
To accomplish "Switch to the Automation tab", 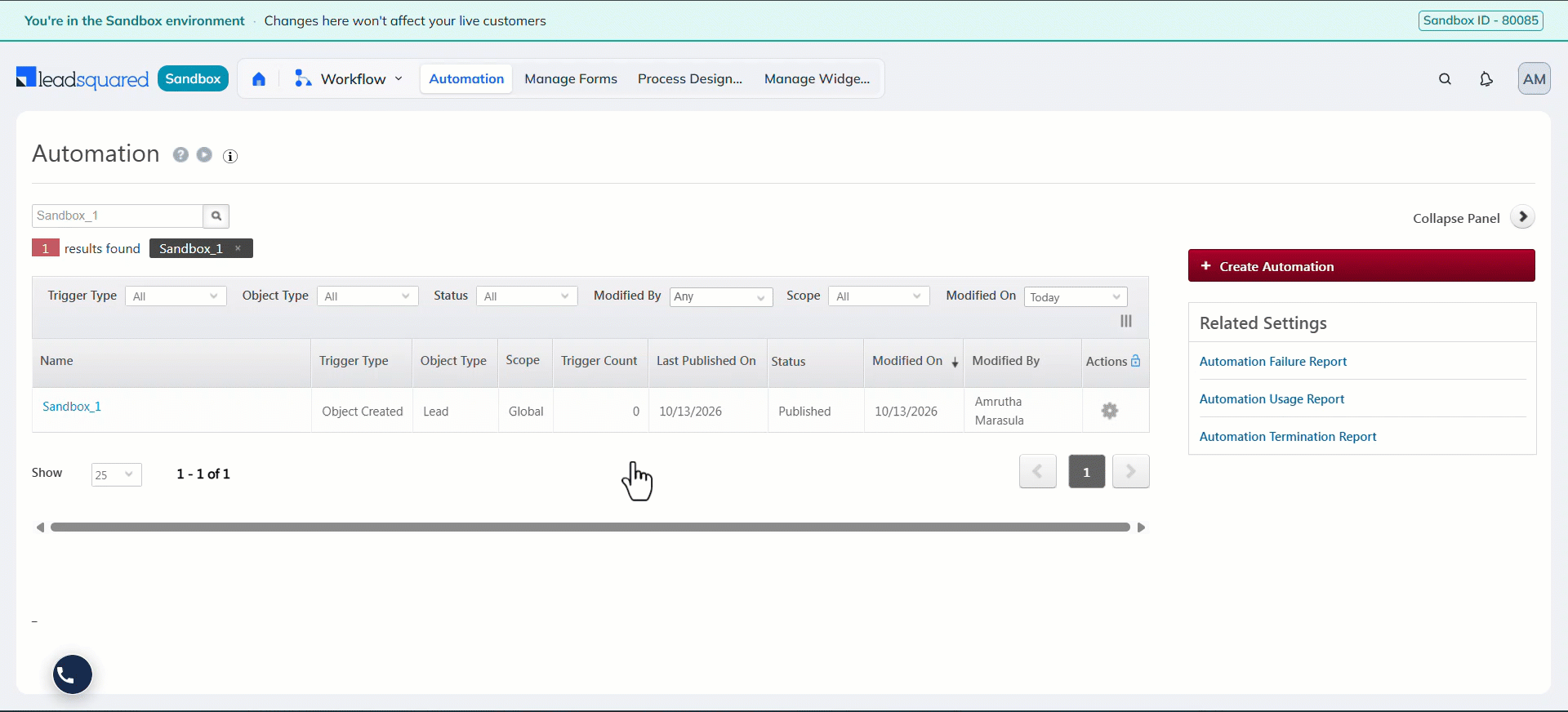I will tap(466, 79).
